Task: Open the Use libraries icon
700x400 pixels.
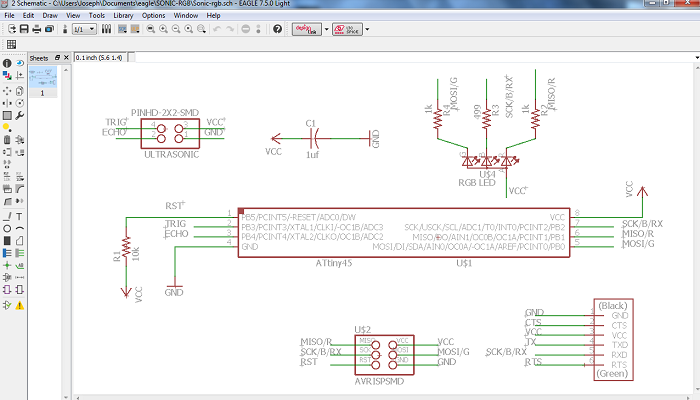Action: point(106,29)
